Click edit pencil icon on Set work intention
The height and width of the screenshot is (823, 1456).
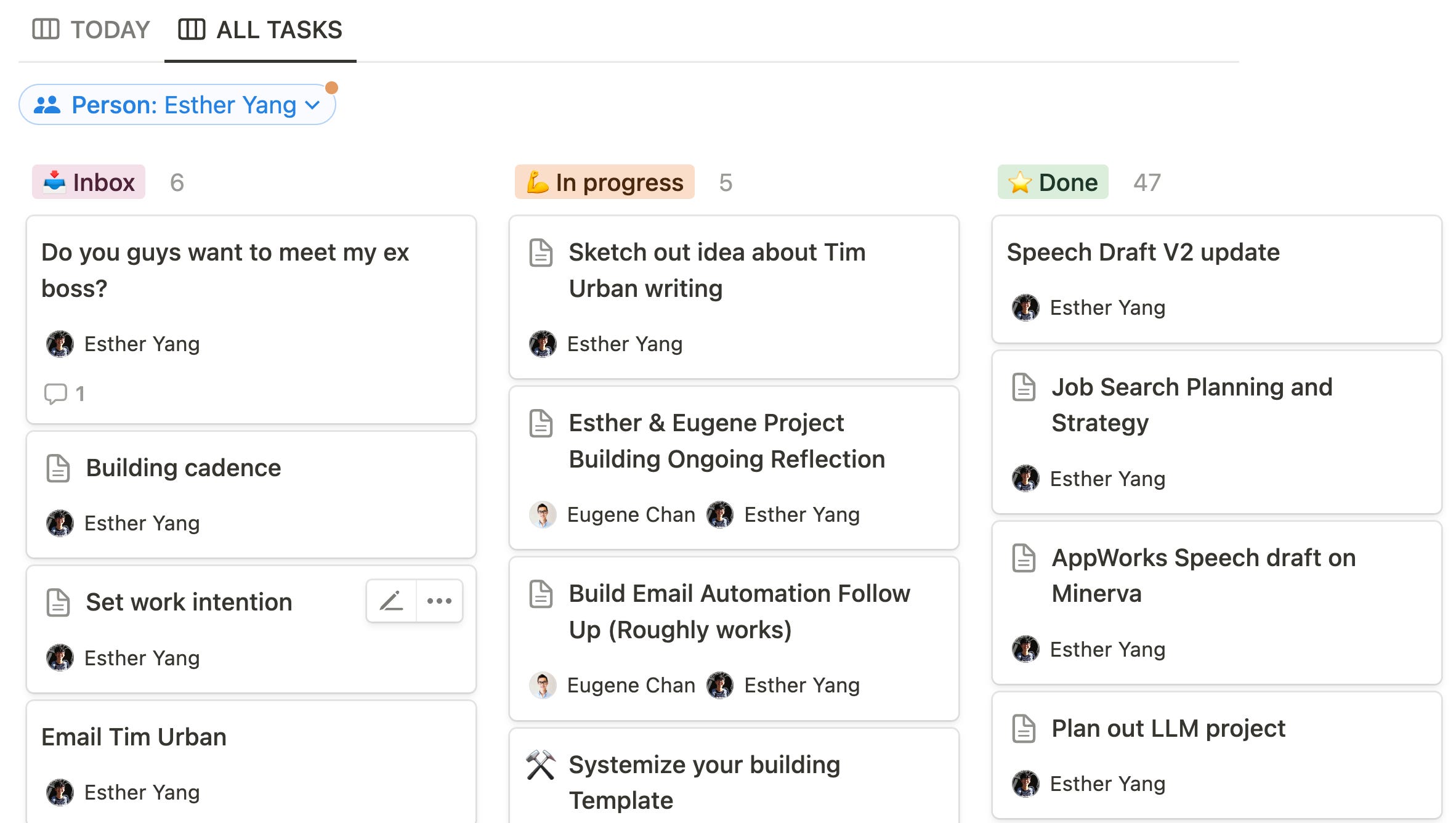391,601
